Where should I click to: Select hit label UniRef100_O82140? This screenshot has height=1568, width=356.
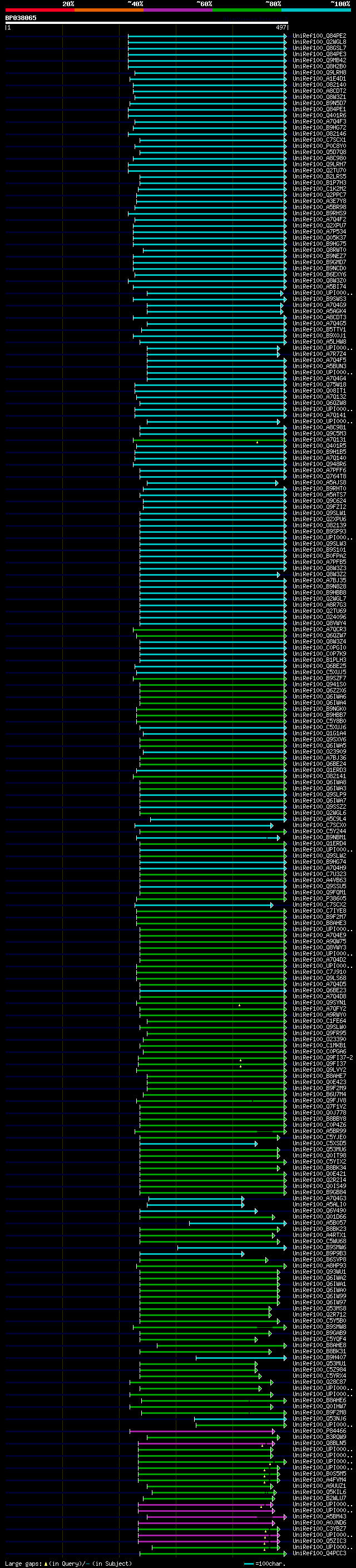319,85
